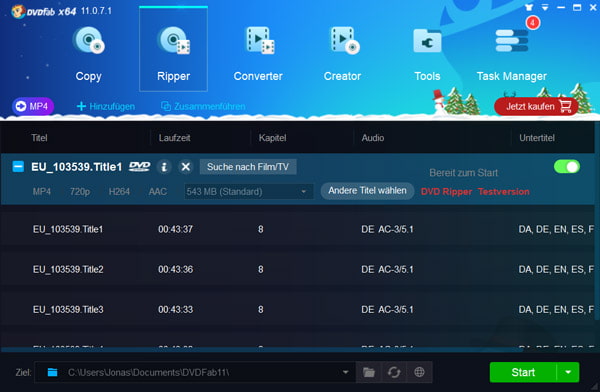600x392 pixels.
Task: Open the Tools module
Action: point(427,54)
